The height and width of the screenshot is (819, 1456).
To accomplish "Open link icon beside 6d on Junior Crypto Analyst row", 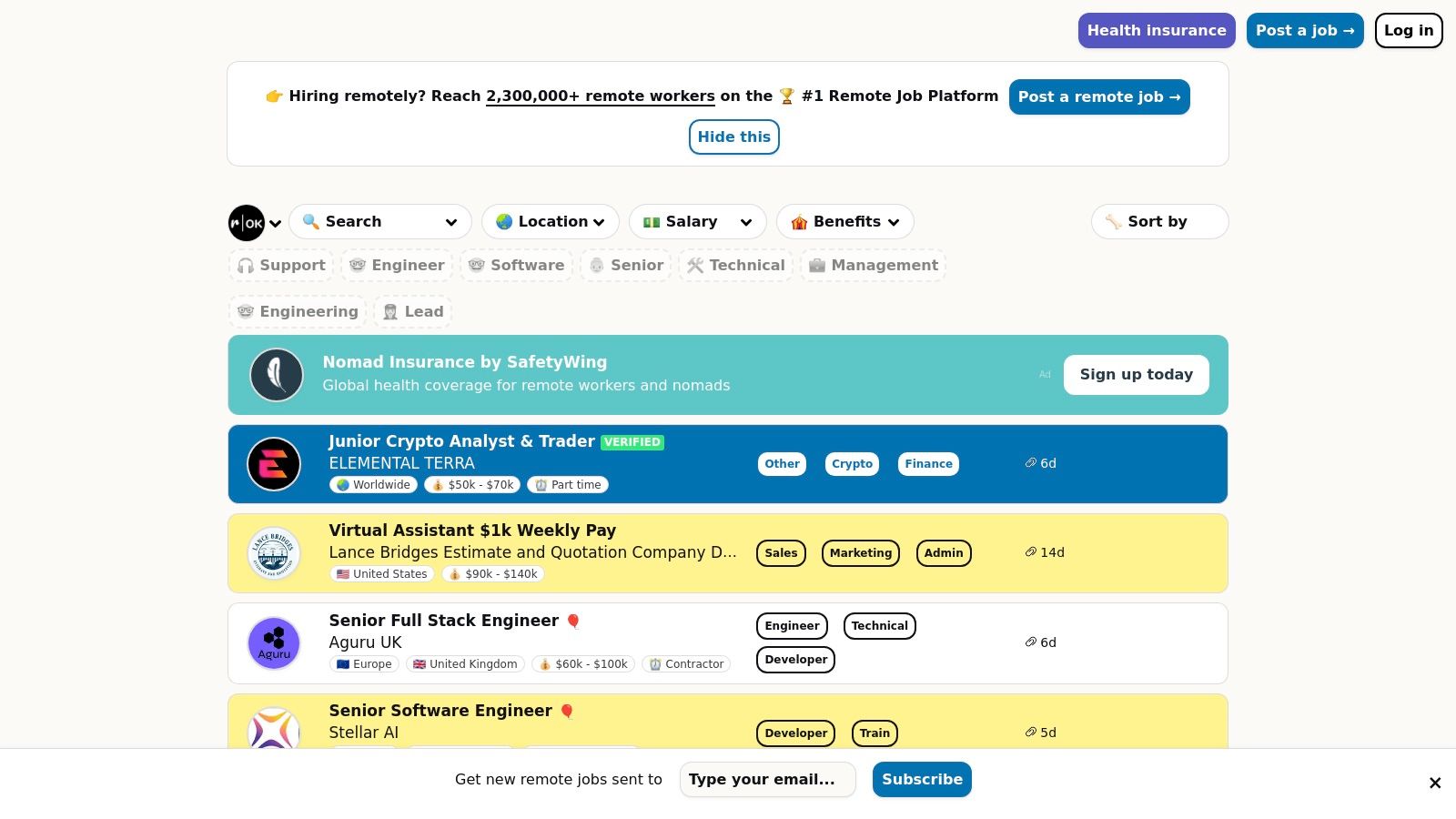I will 1030,463.
